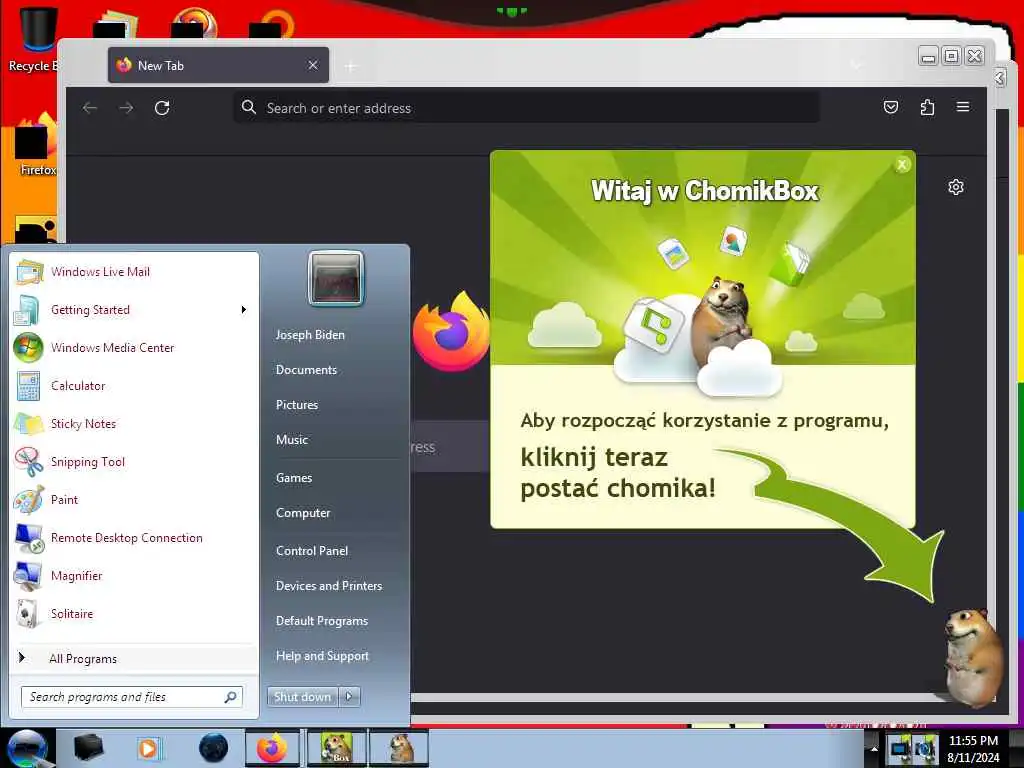
Task: Open Magnifier icon
Action: point(28,575)
